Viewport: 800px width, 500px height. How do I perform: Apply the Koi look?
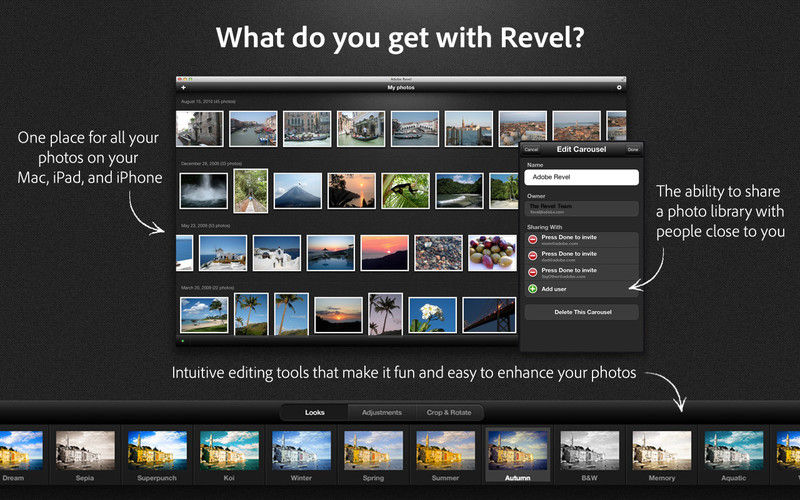(x=230, y=451)
